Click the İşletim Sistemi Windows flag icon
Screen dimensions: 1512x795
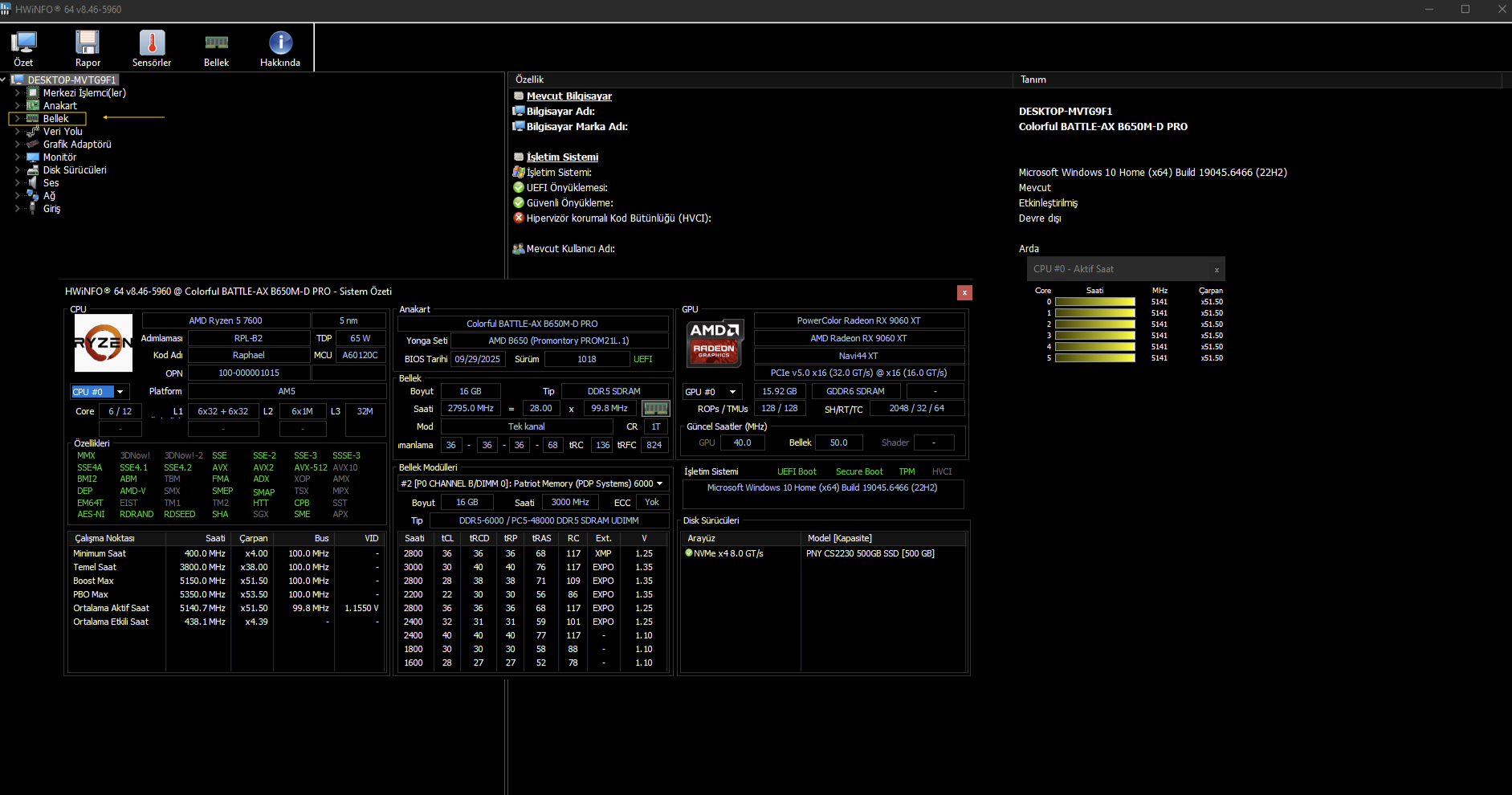pos(519,172)
